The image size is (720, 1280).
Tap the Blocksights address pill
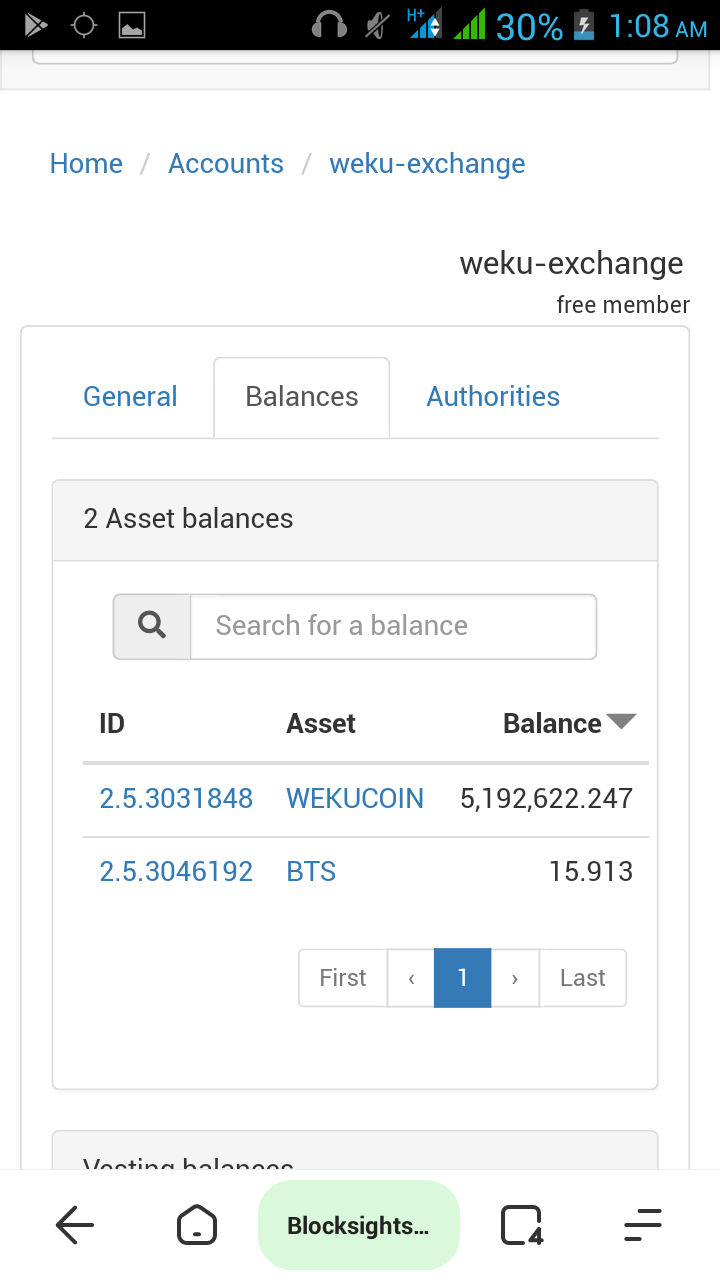tap(358, 1225)
